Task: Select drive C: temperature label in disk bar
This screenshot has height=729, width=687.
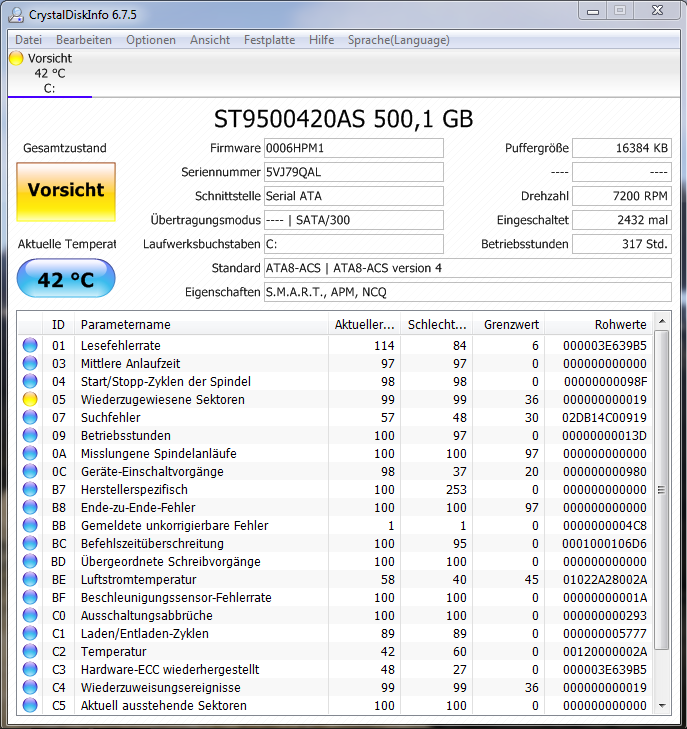Action: (x=50, y=73)
